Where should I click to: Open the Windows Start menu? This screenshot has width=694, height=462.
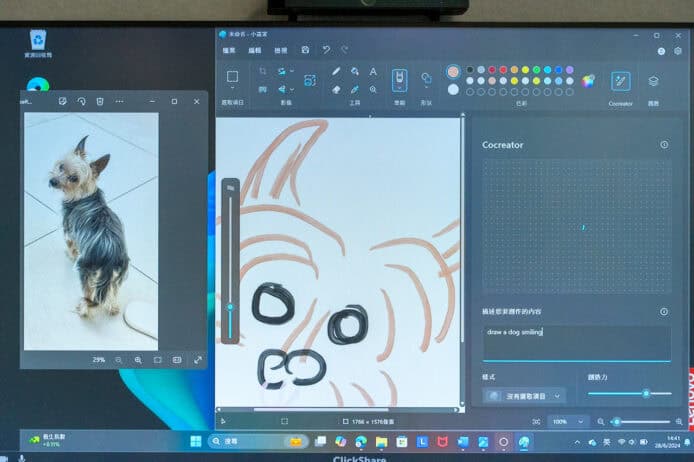tap(195, 441)
